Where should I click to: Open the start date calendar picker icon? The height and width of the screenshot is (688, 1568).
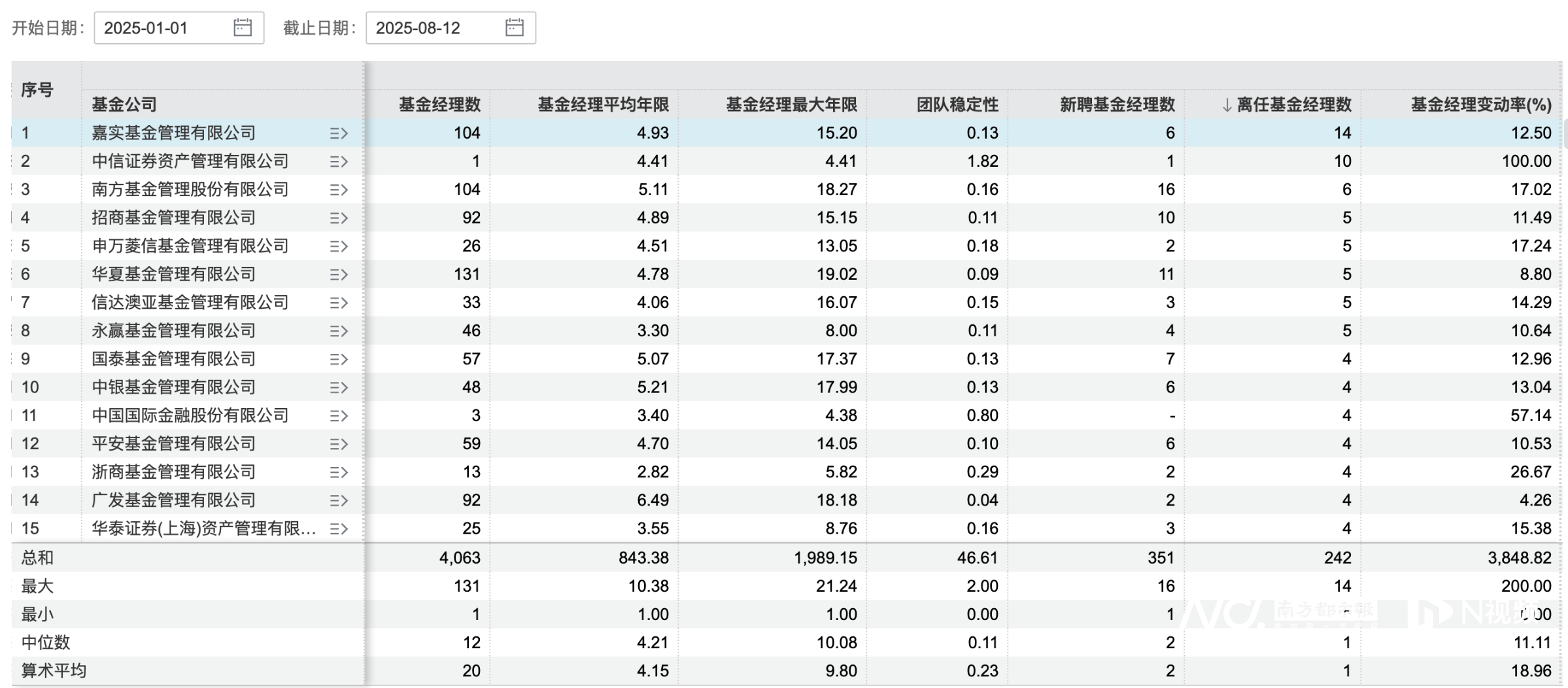coord(243,27)
